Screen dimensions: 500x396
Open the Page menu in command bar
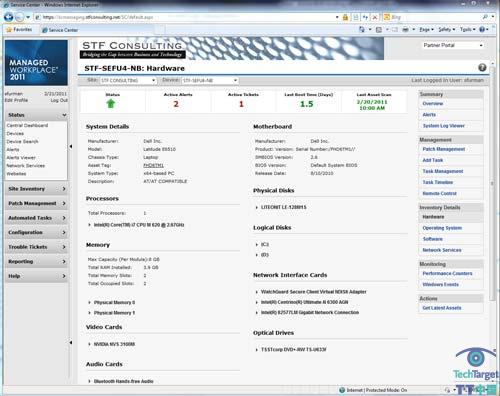click(426, 30)
